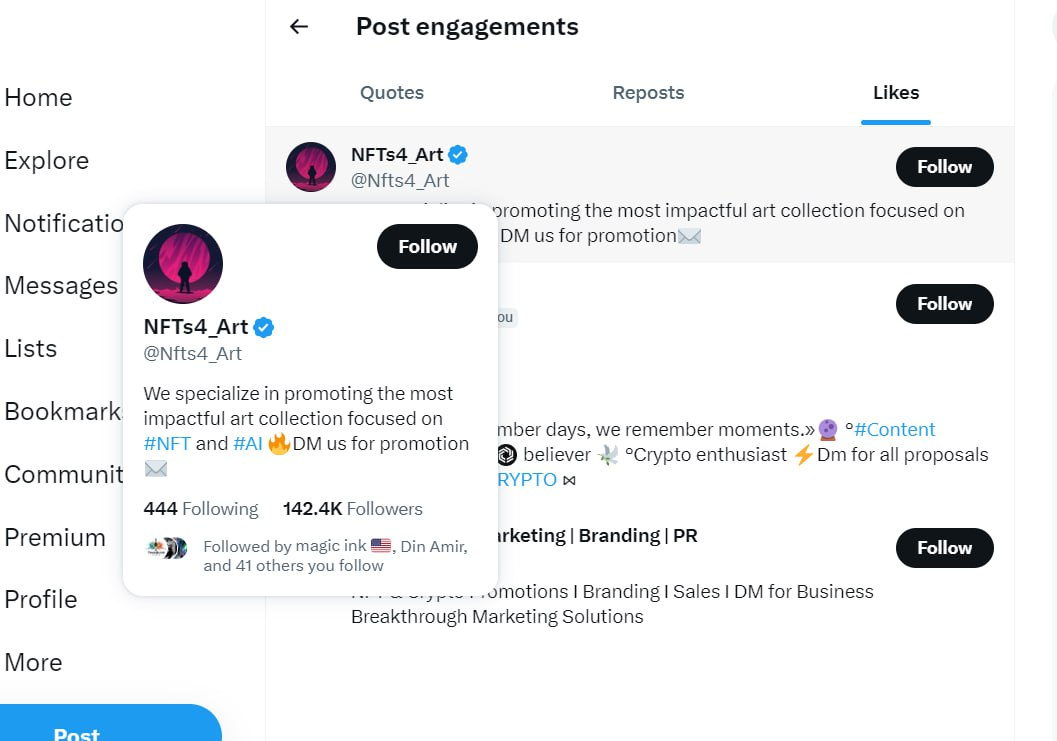Open the #NFT hashtag link
Viewport: 1057px width, 741px height.
point(167,444)
